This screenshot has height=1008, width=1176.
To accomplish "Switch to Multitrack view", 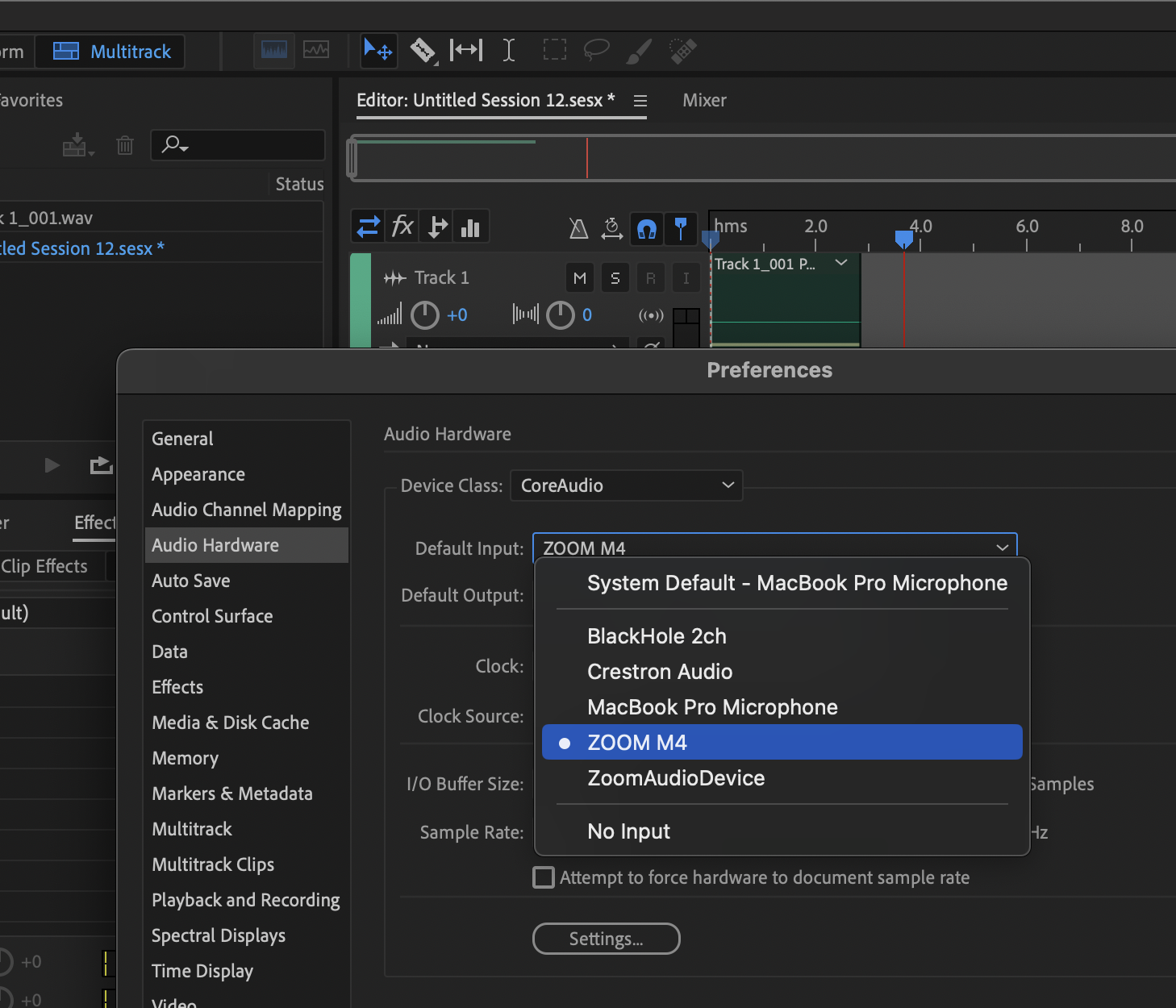I will pos(112,52).
